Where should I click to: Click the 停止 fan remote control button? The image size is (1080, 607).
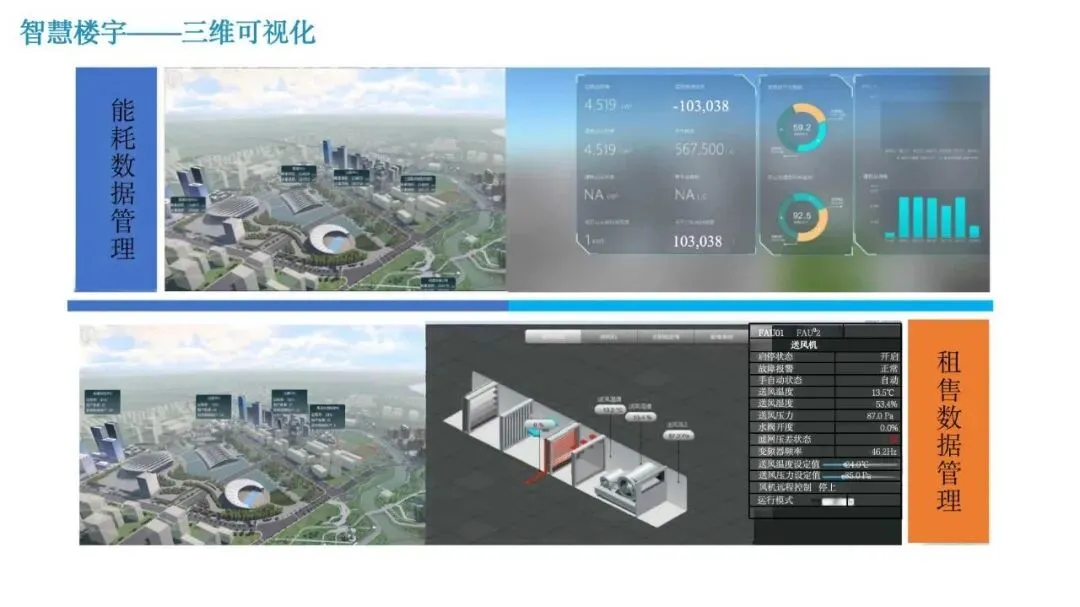pyautogui.click(x=827, y=488)
